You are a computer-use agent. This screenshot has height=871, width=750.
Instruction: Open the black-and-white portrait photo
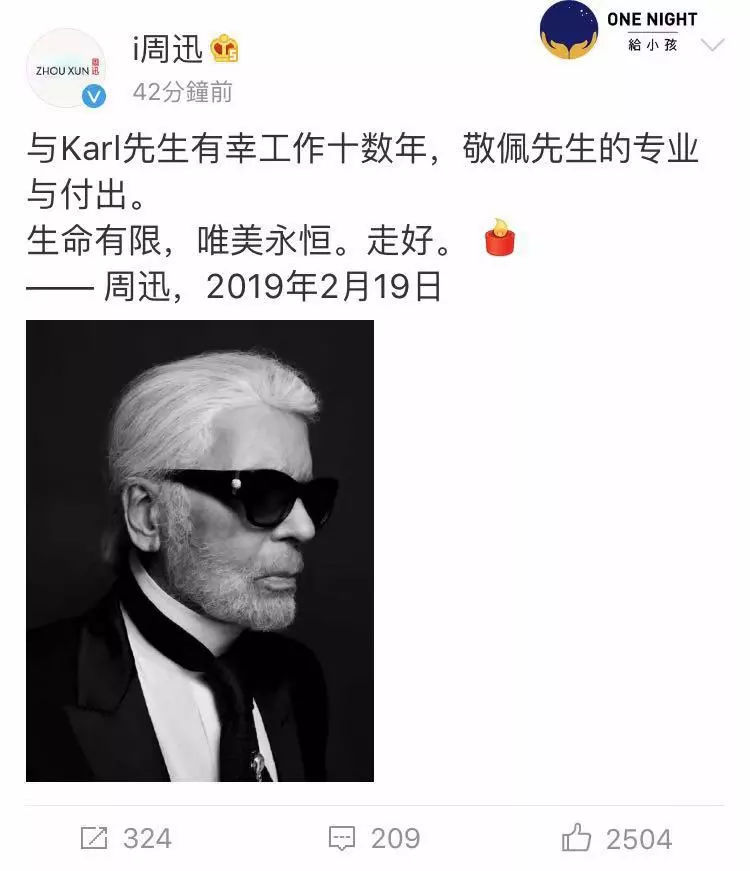200,550
